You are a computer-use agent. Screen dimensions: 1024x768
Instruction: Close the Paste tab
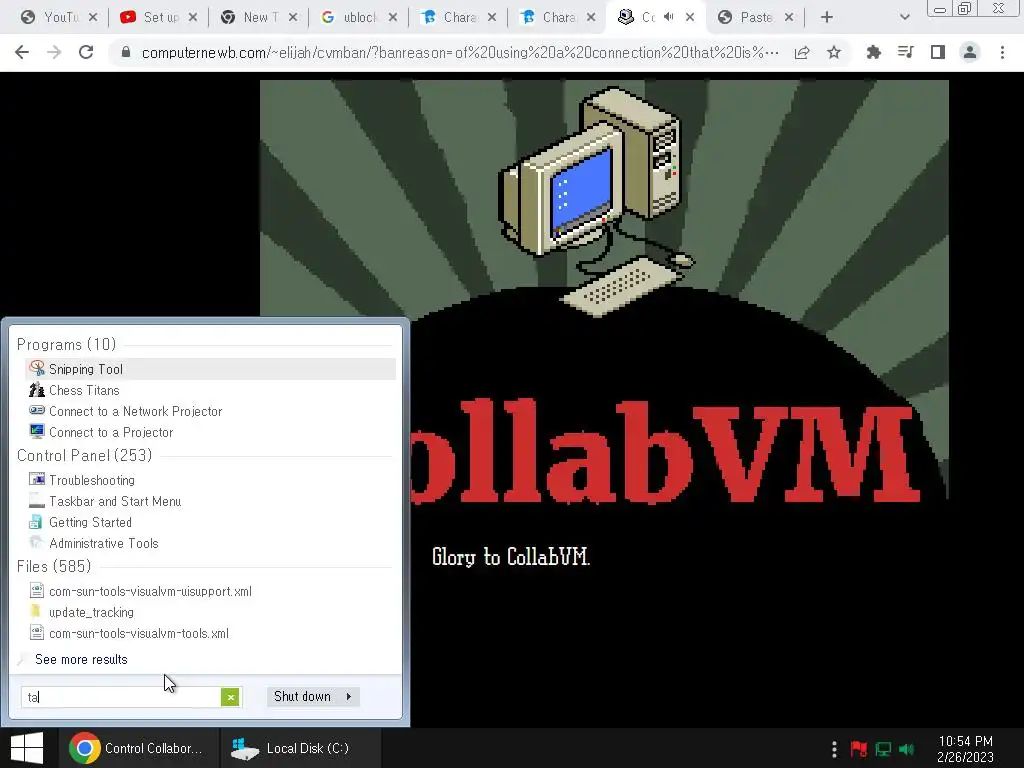(789, 17)
